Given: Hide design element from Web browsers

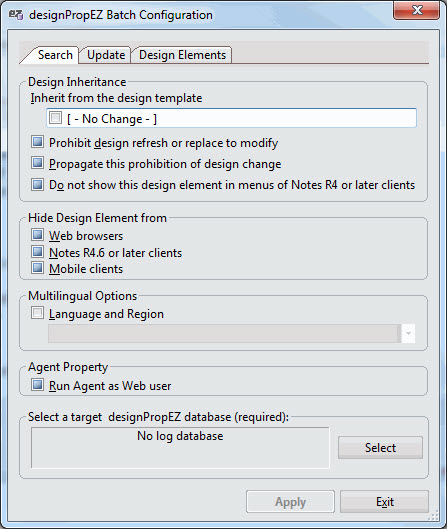Looking at the screenshot, I should [x=37, y=235].
